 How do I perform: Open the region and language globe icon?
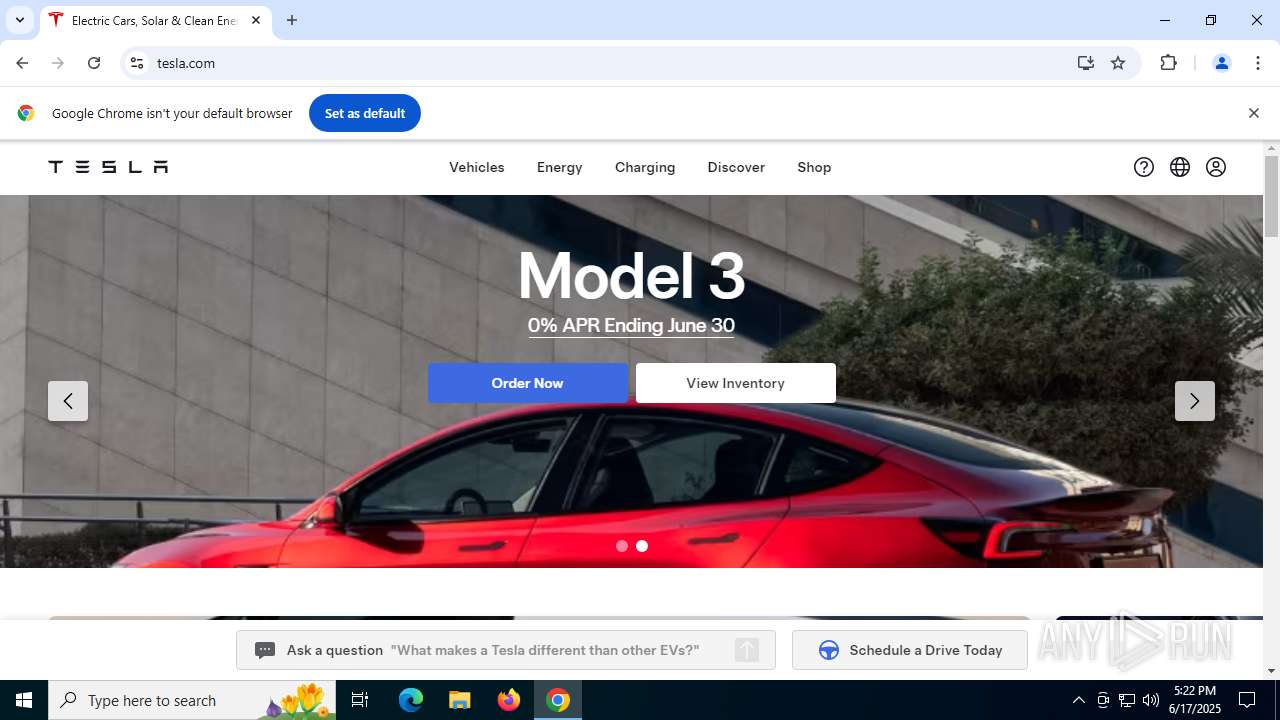click(1180, 167)
